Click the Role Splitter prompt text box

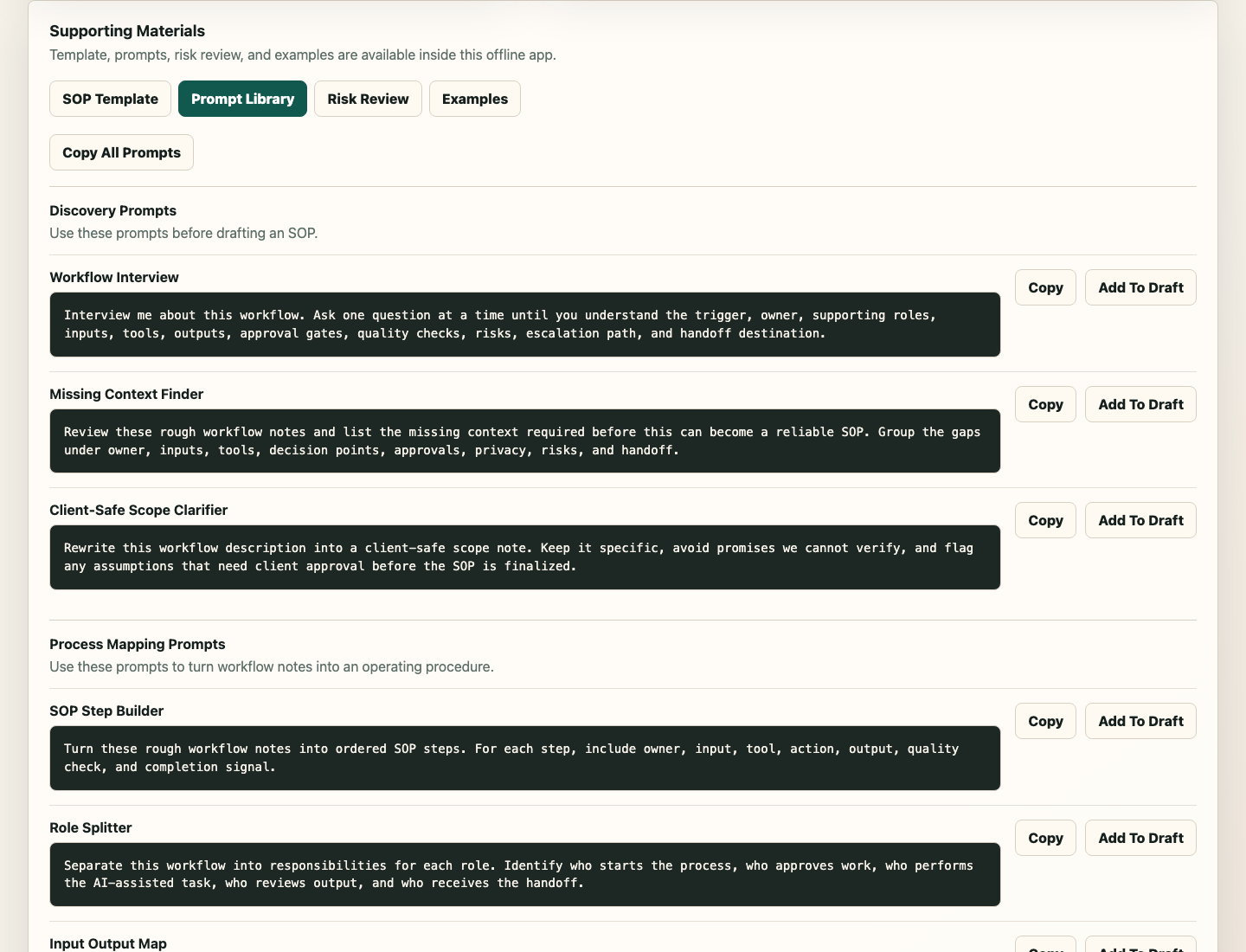click(525, 874)
